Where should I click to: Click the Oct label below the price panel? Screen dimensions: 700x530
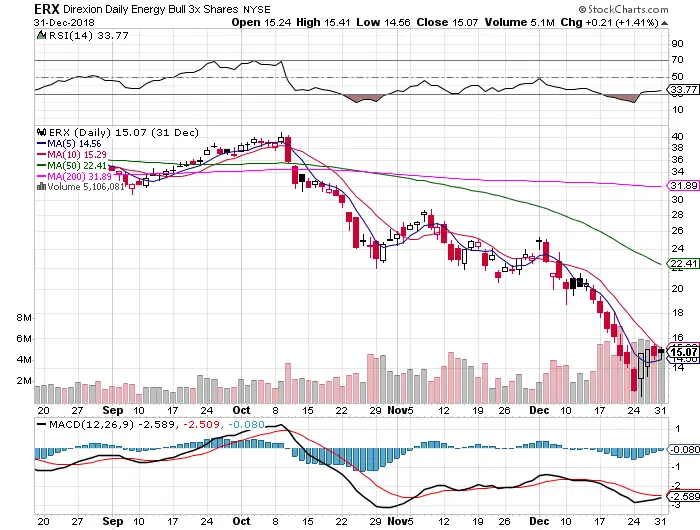[242, 410]
